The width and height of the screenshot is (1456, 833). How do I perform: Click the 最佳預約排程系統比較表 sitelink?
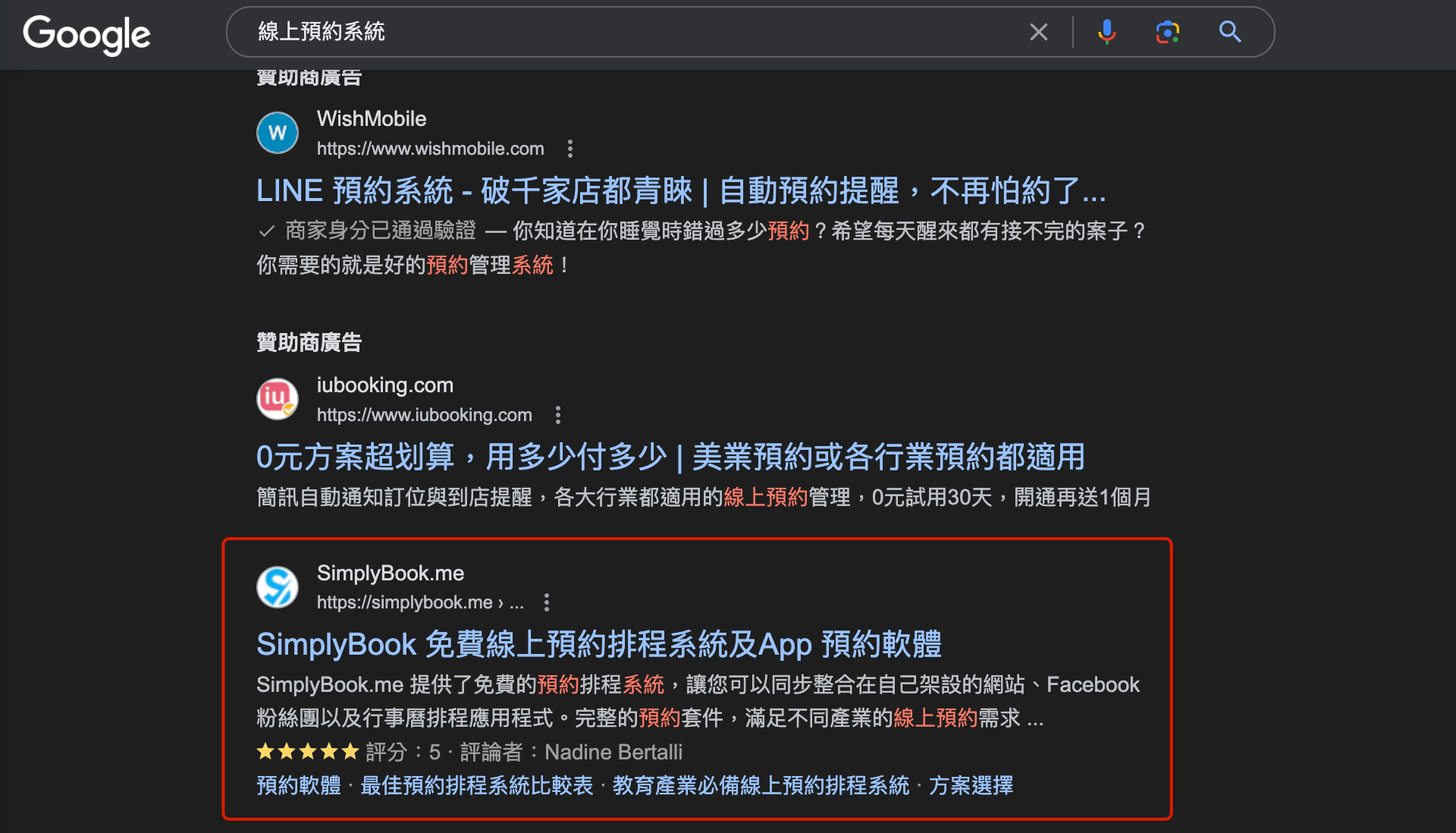(x=476, y=785)
